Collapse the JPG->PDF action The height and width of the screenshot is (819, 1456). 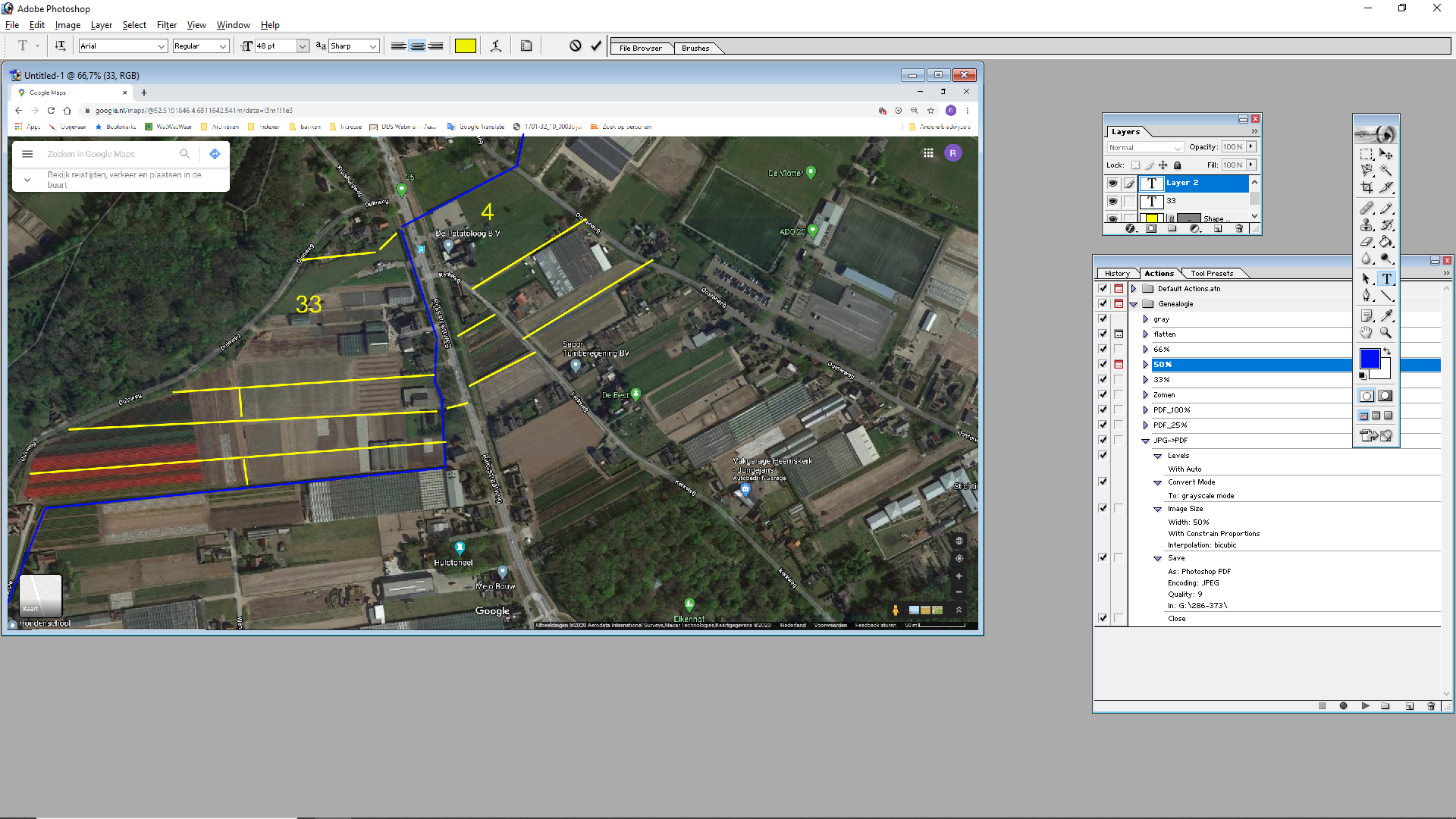click(x=1145, y=441)
